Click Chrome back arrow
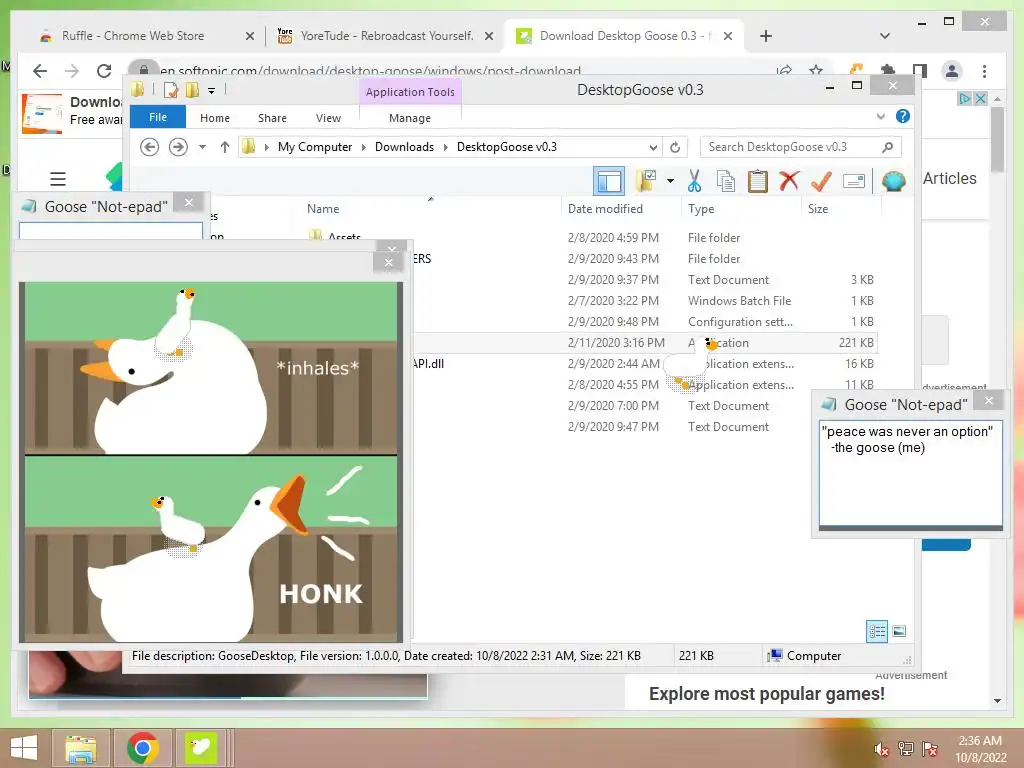This screenshot has width=1024, height=768. (40, 71)
